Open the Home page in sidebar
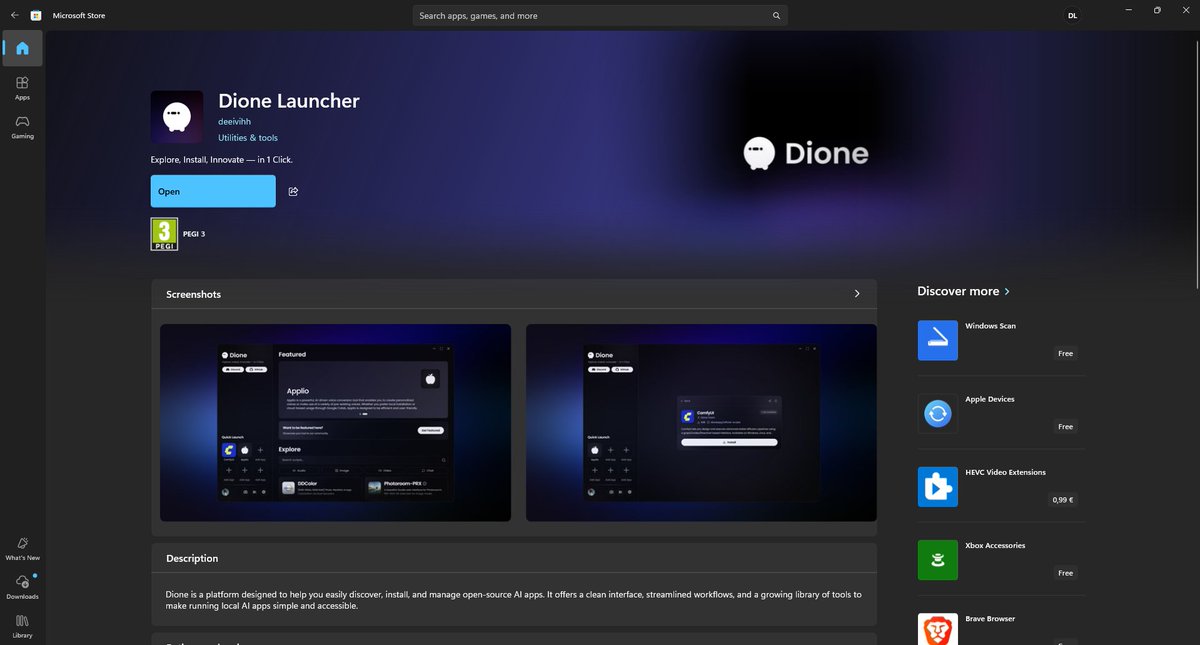Image resolution: width=1200 pixels, height=645 pixels. [x=22, y=48]
